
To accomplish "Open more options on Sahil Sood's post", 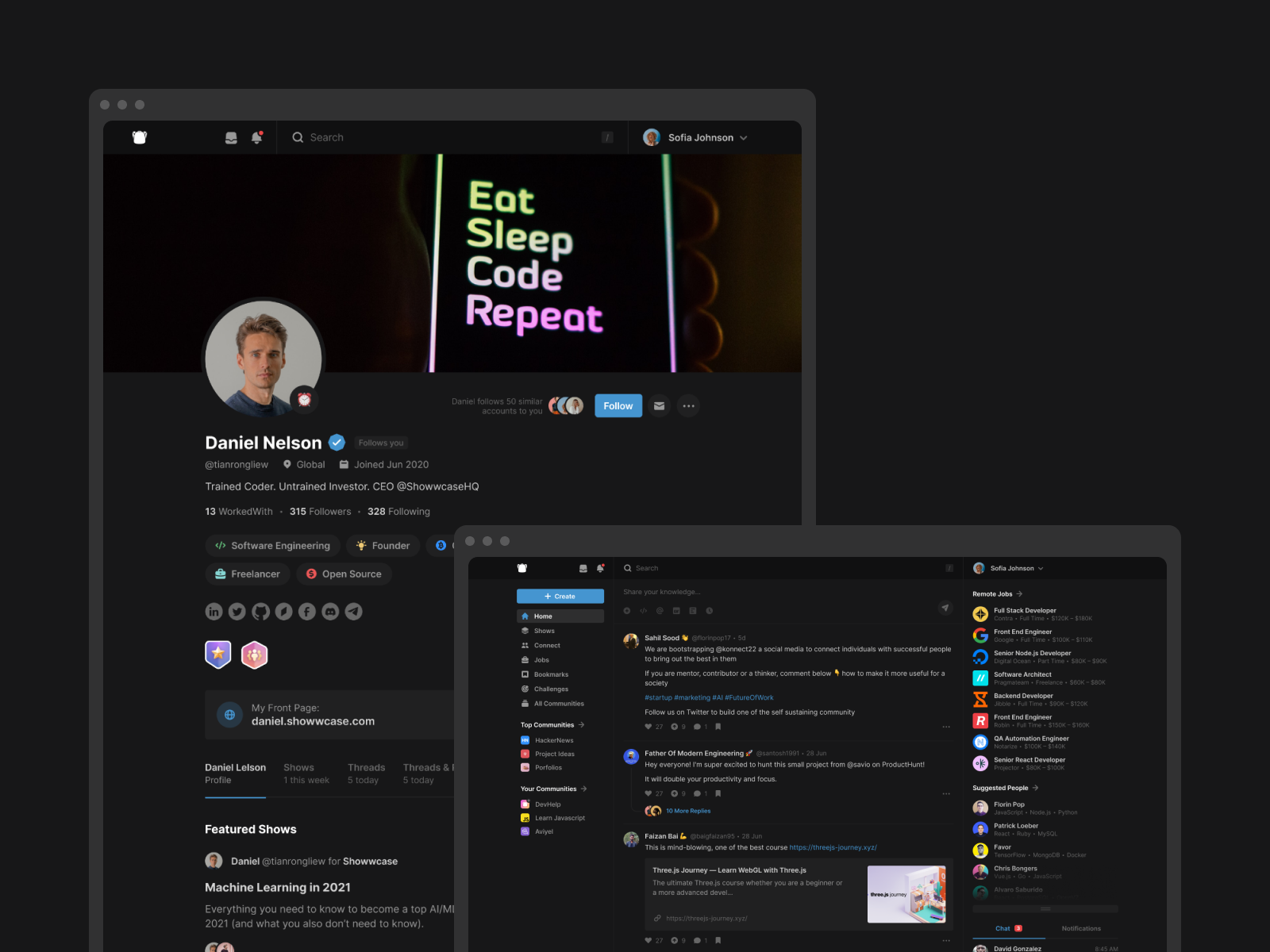I will 946,727.
